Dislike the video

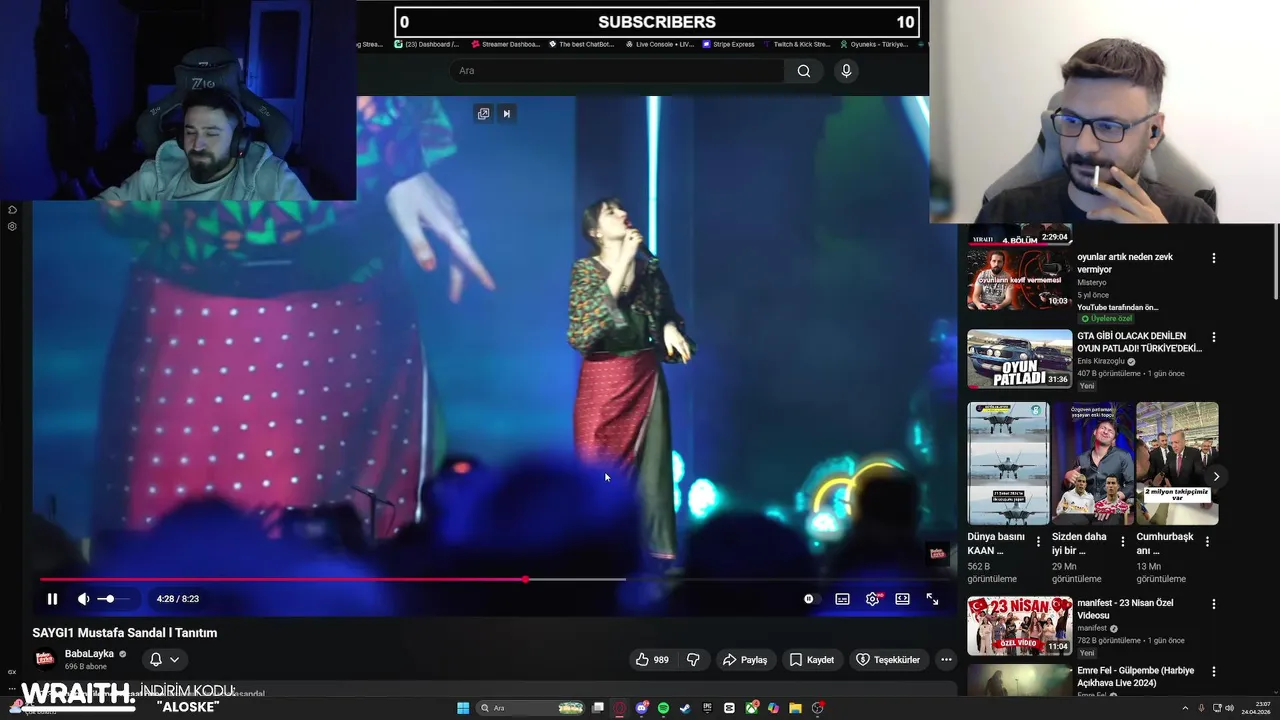click(x=693, y=660)
